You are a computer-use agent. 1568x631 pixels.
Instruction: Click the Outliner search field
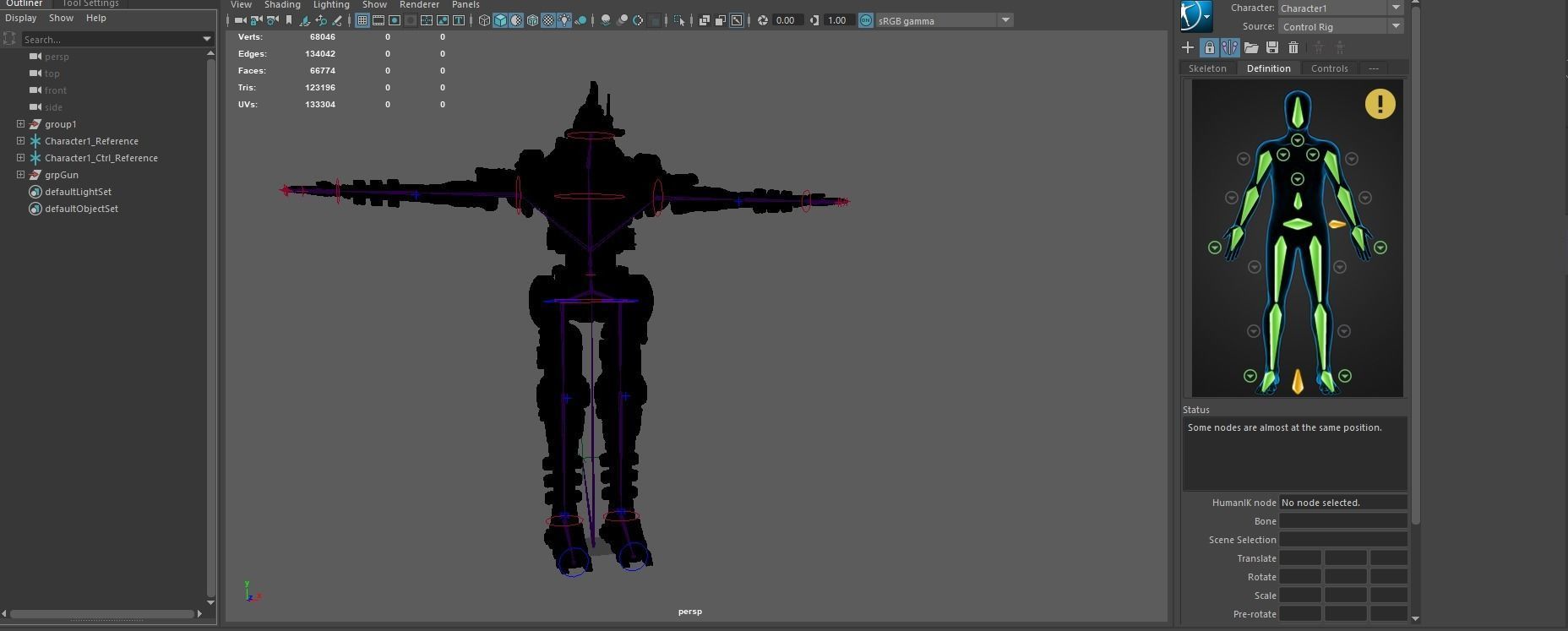(110, 39)
